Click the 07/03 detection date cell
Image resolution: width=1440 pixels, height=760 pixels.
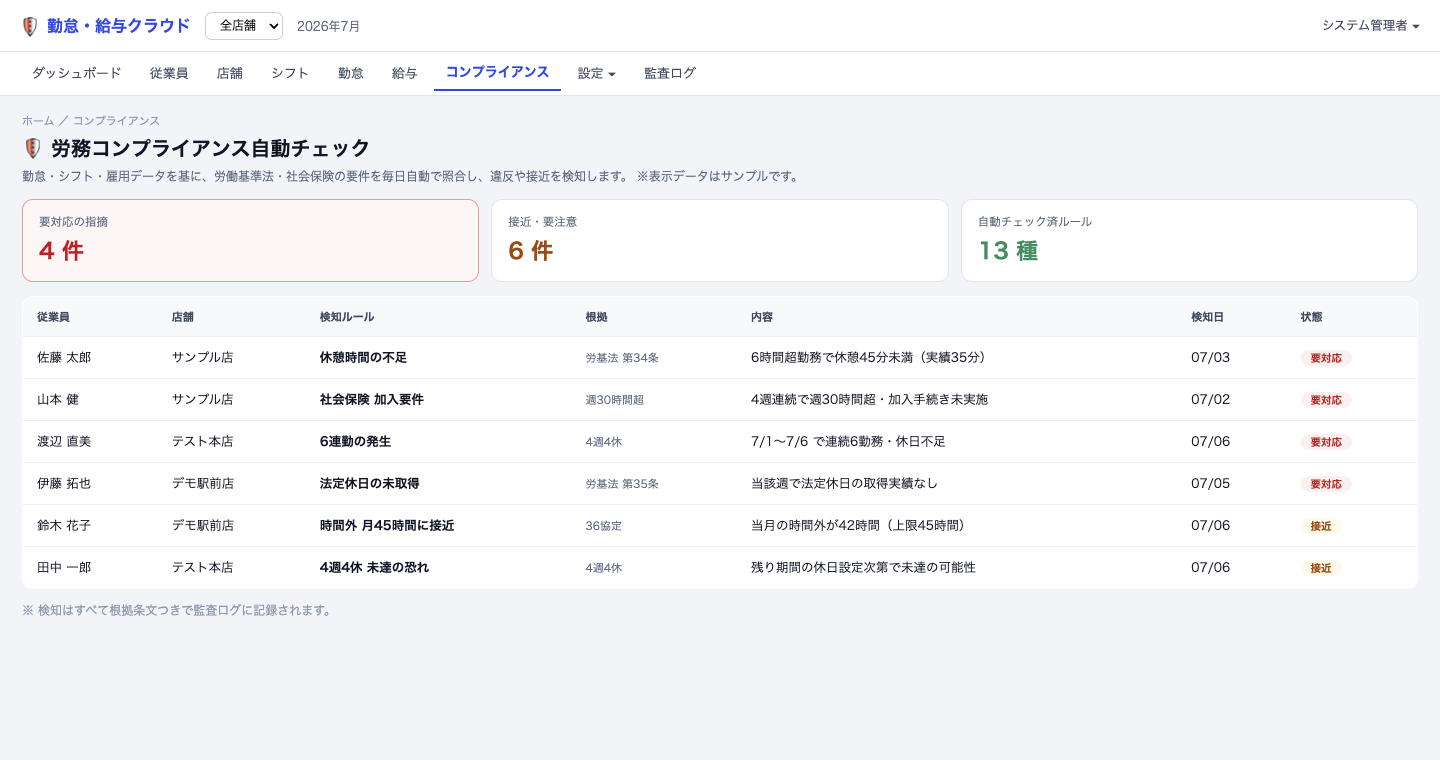pyautogui.click(x=1210, y=357)
